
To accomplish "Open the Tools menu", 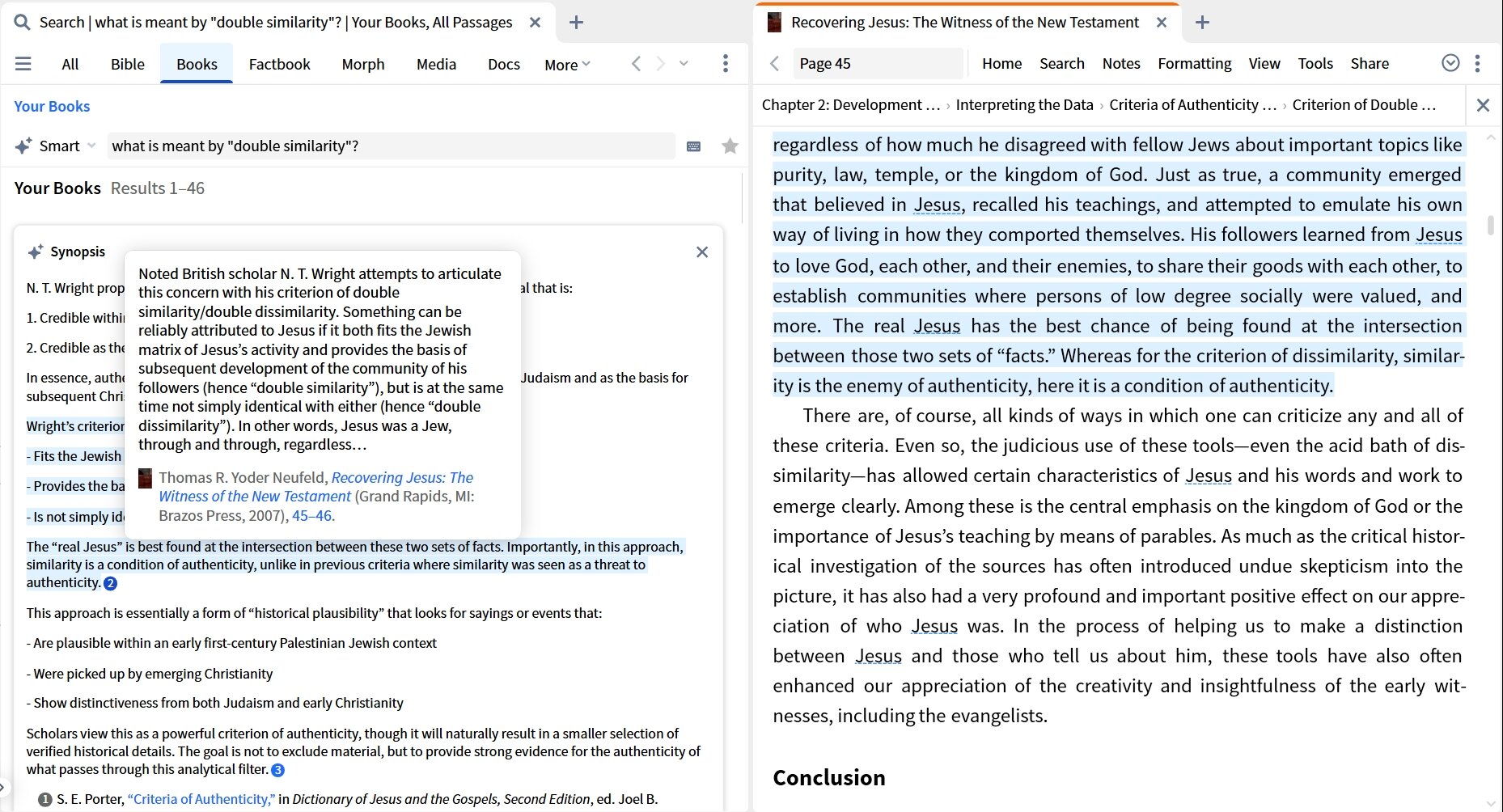I will [x=1315, y=63].
